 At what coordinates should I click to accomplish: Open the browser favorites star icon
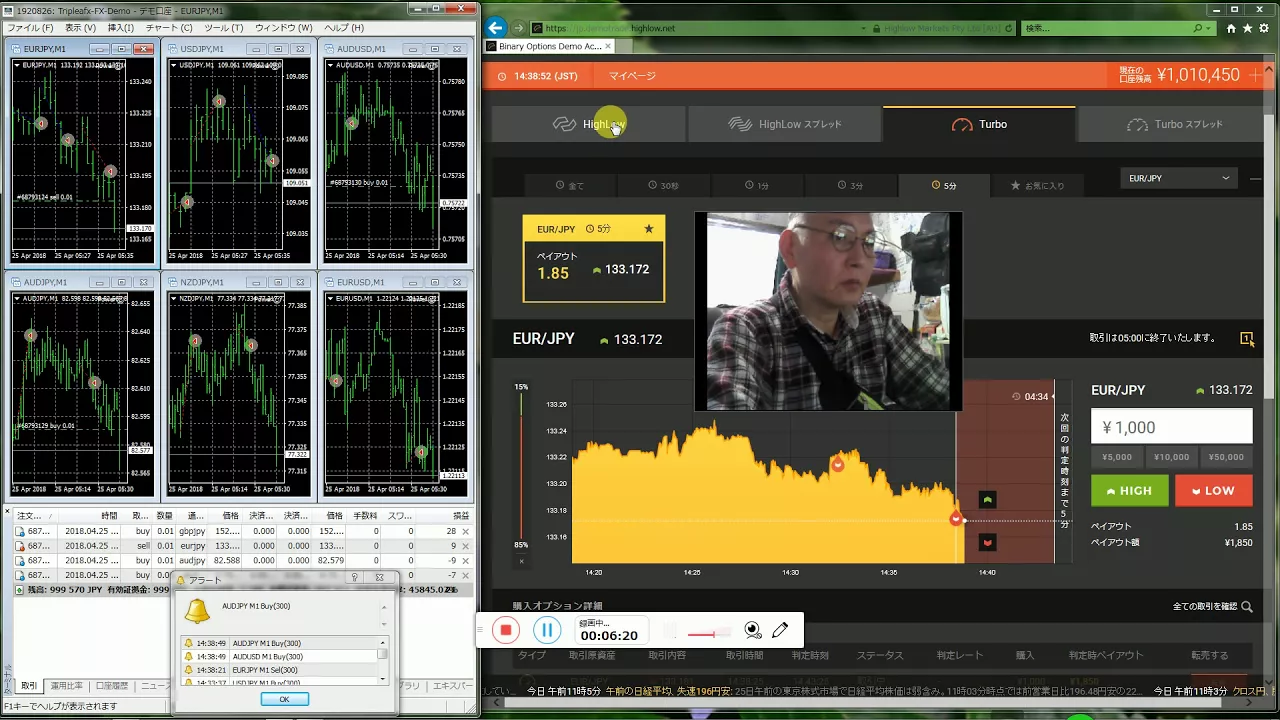(x=1249, y=28)
